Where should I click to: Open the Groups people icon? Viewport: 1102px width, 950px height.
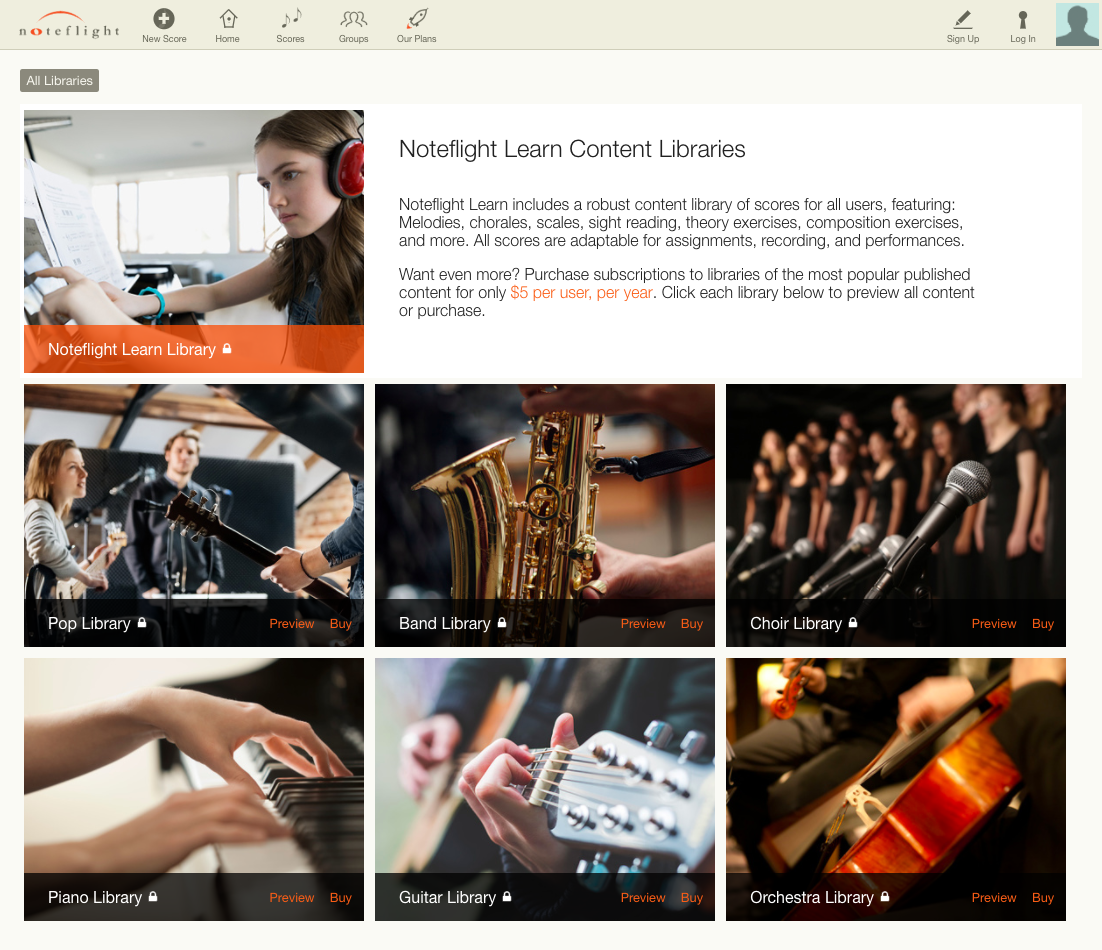(353, 19)
